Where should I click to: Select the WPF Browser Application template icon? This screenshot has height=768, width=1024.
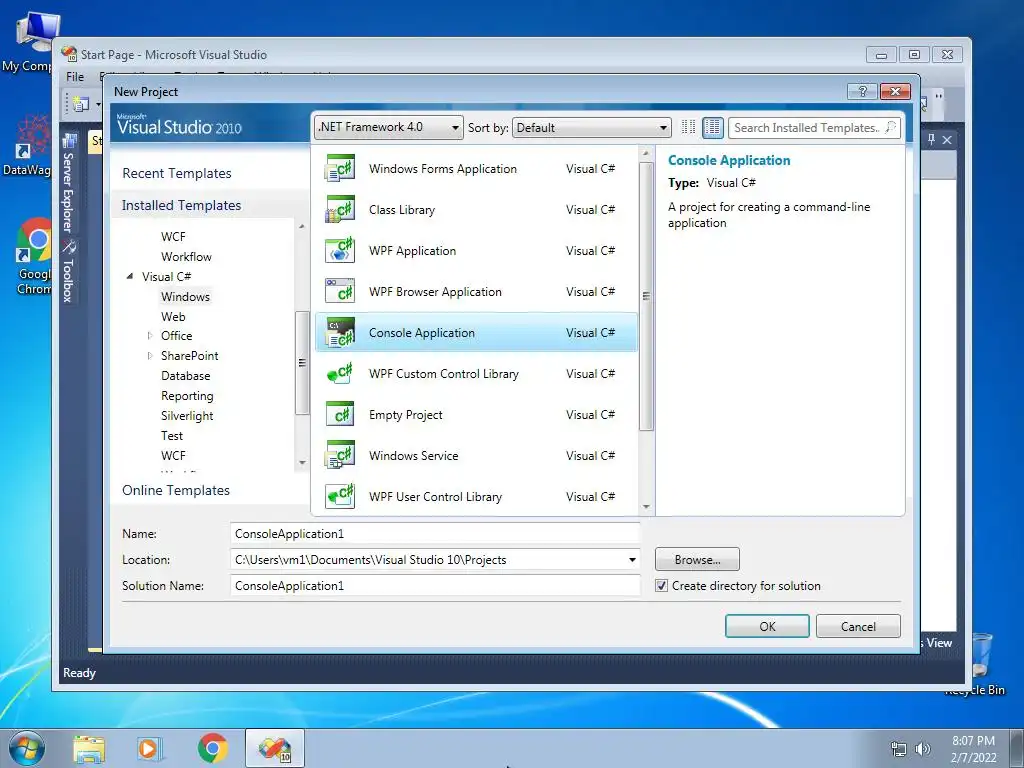click(340, 292)
